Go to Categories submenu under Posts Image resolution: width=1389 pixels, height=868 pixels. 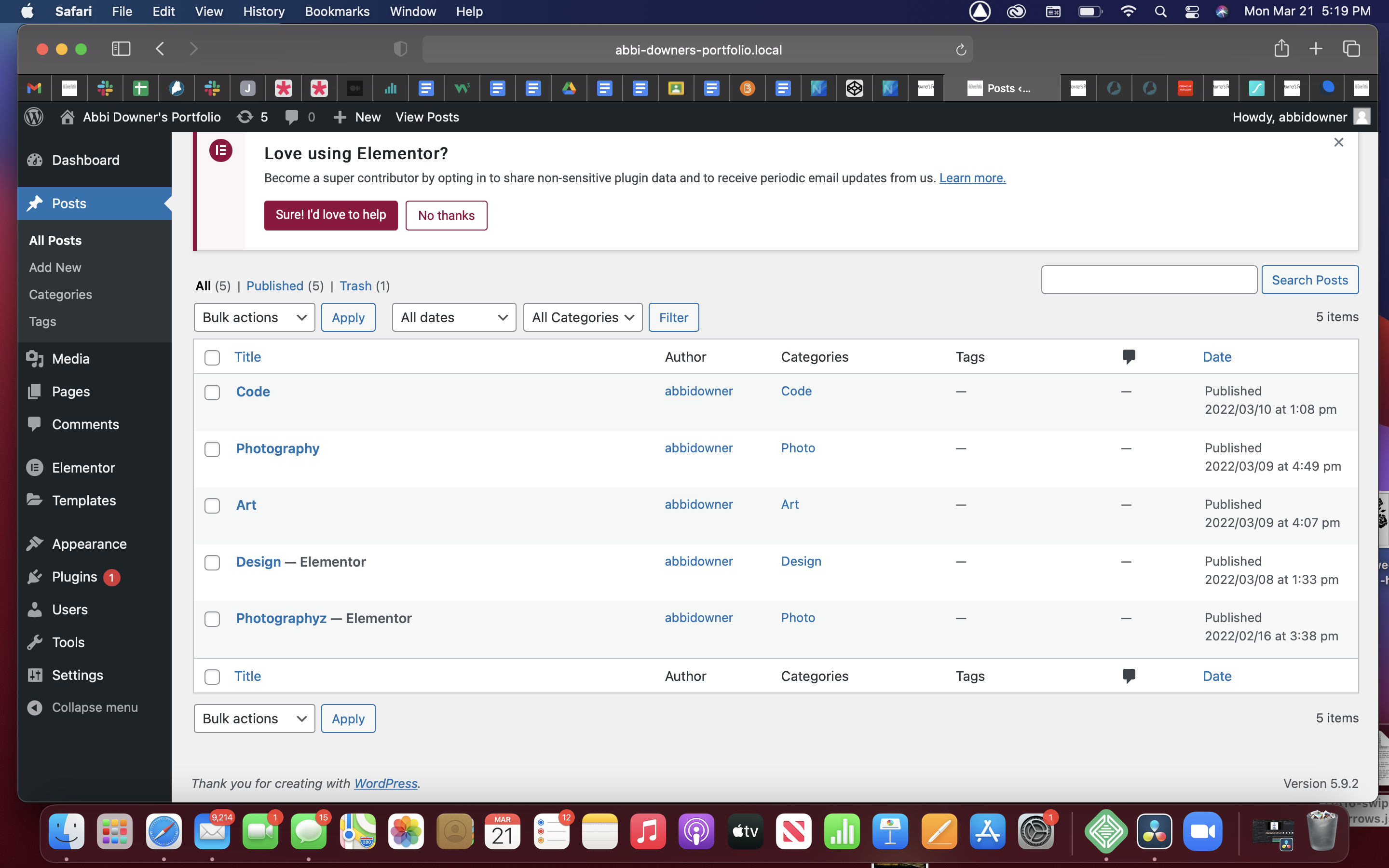coord(60,295)
